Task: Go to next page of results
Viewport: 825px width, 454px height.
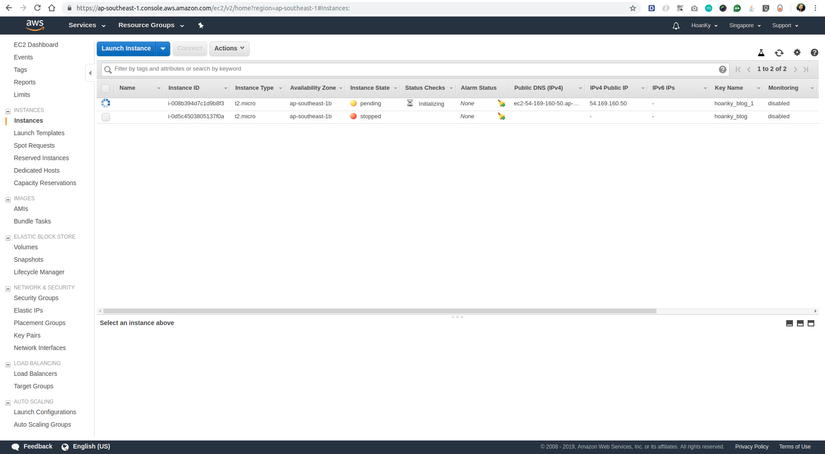Action: pyautogui.click(x=795, y=69)
